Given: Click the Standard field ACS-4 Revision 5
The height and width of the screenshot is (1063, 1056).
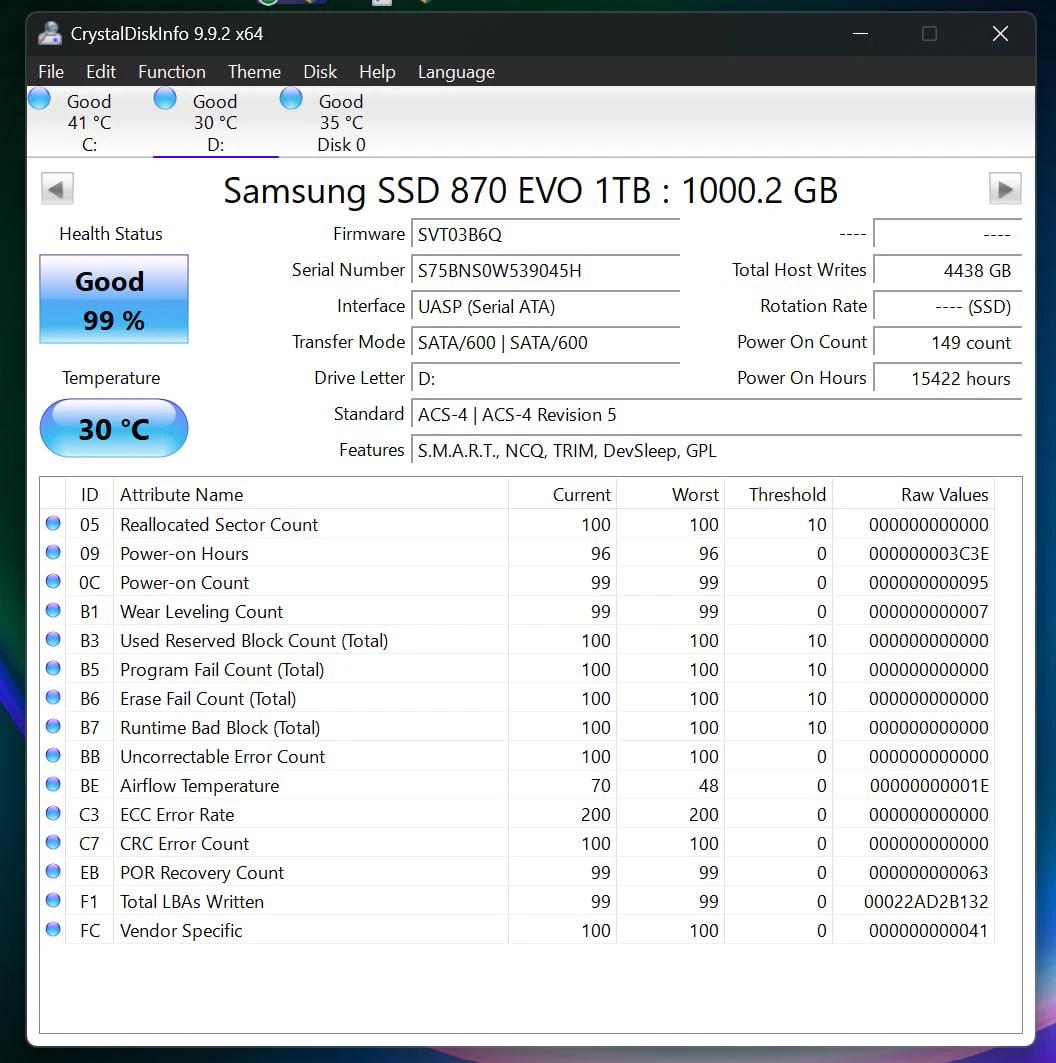Looking at the screenshot, I should tap(716, 414).
